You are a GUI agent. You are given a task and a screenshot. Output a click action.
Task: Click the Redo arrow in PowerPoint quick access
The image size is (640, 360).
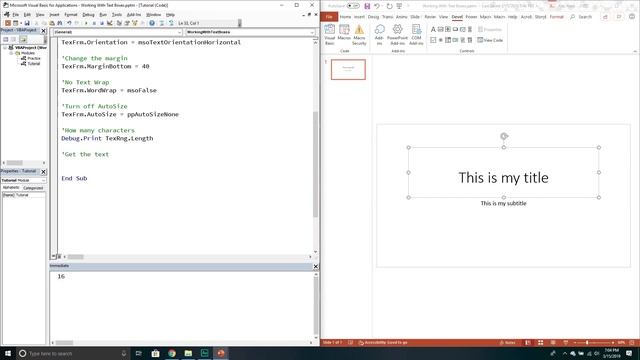(389, 6)
